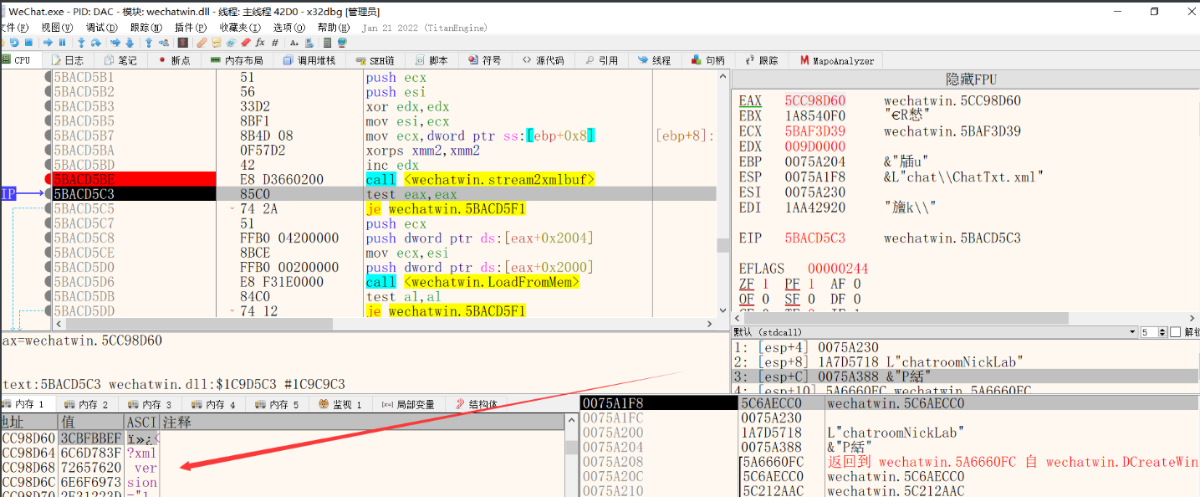Click the 隐藏FPU button
The width and height of the screenshot is (1200, 497).
click(x=965, y=79)
